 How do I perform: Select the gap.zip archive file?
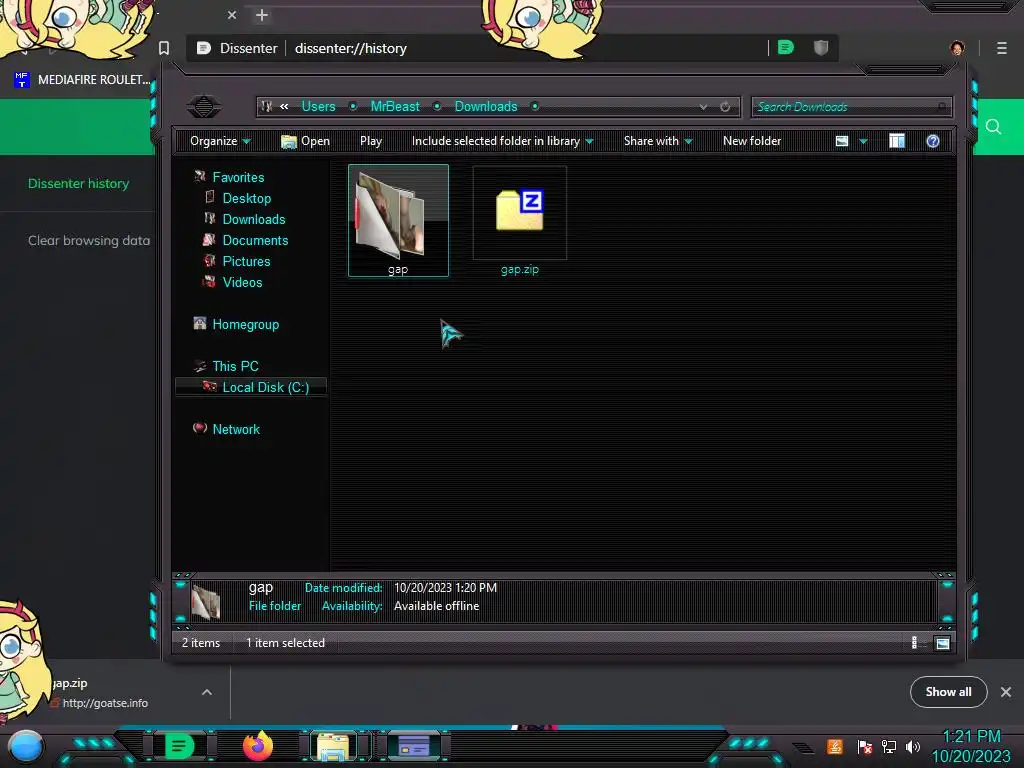[520, 221]
